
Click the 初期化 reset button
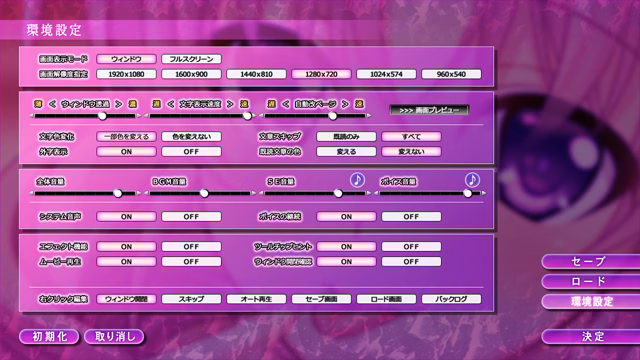(49, 337)
